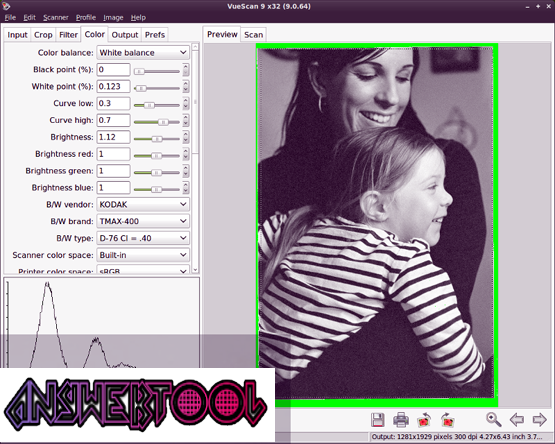Click the Black point spinner arrows
555x444 pixels.
[x=186, y=70]
